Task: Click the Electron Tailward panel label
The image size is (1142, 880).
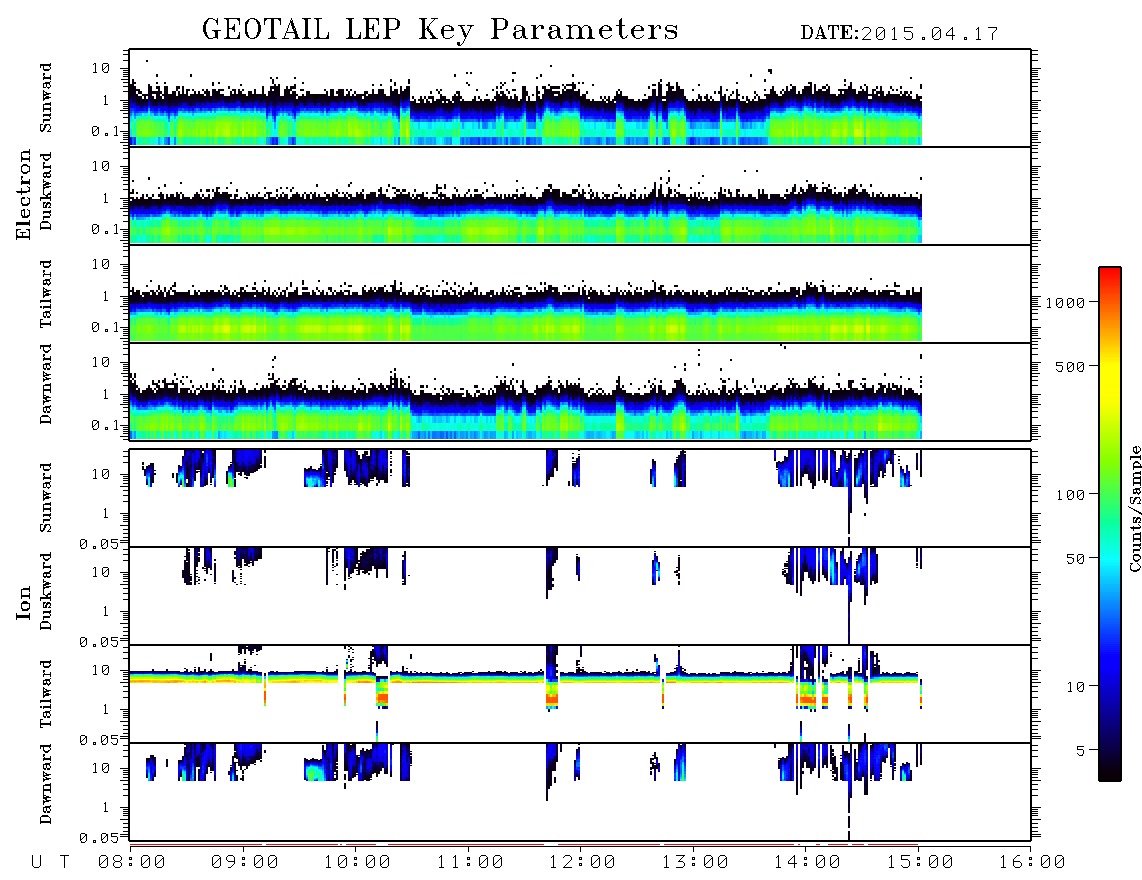Action: point(46,294)
